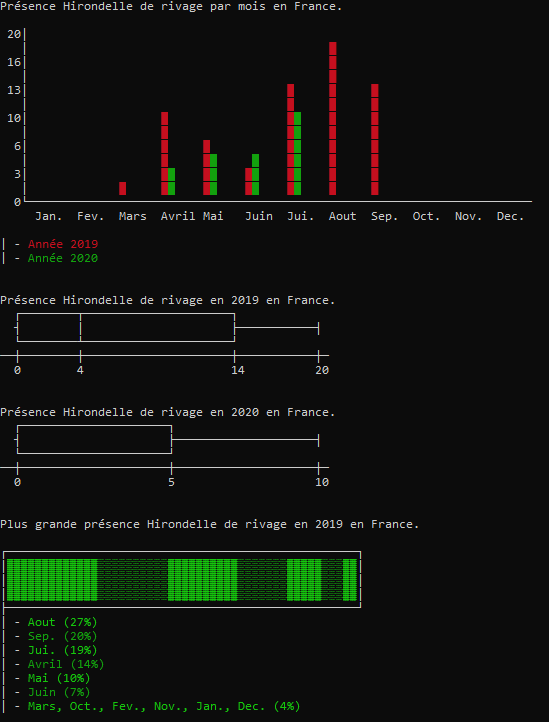Click the green Jui. bar
This screenshot has height=722, width=549.
(298, 153)
